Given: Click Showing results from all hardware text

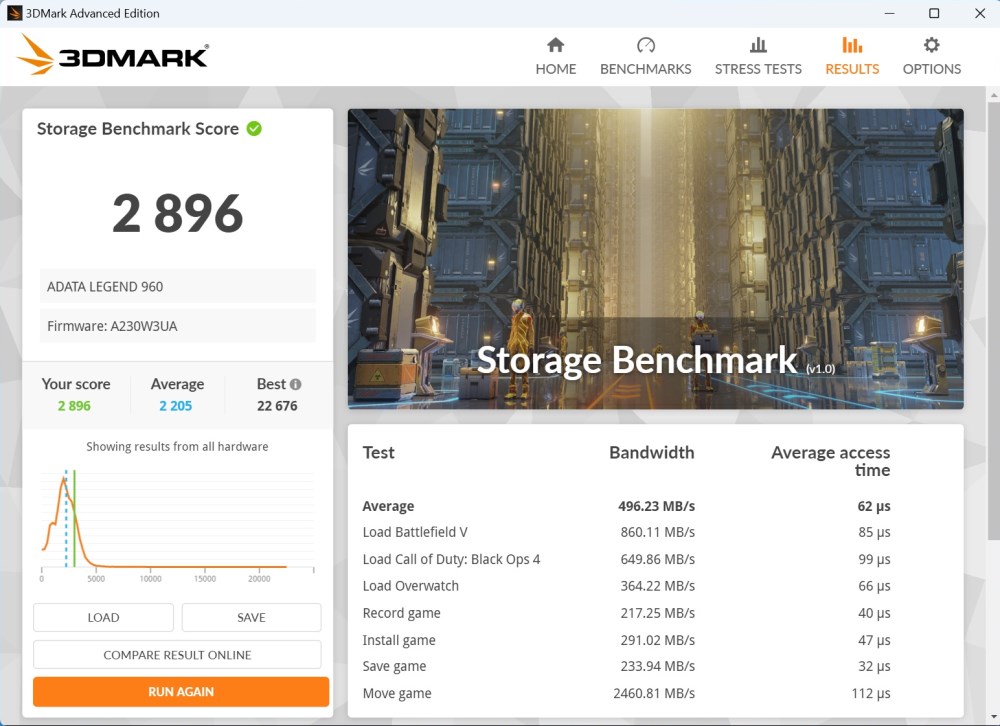Looking at the screenshot, I should (177, 447).
